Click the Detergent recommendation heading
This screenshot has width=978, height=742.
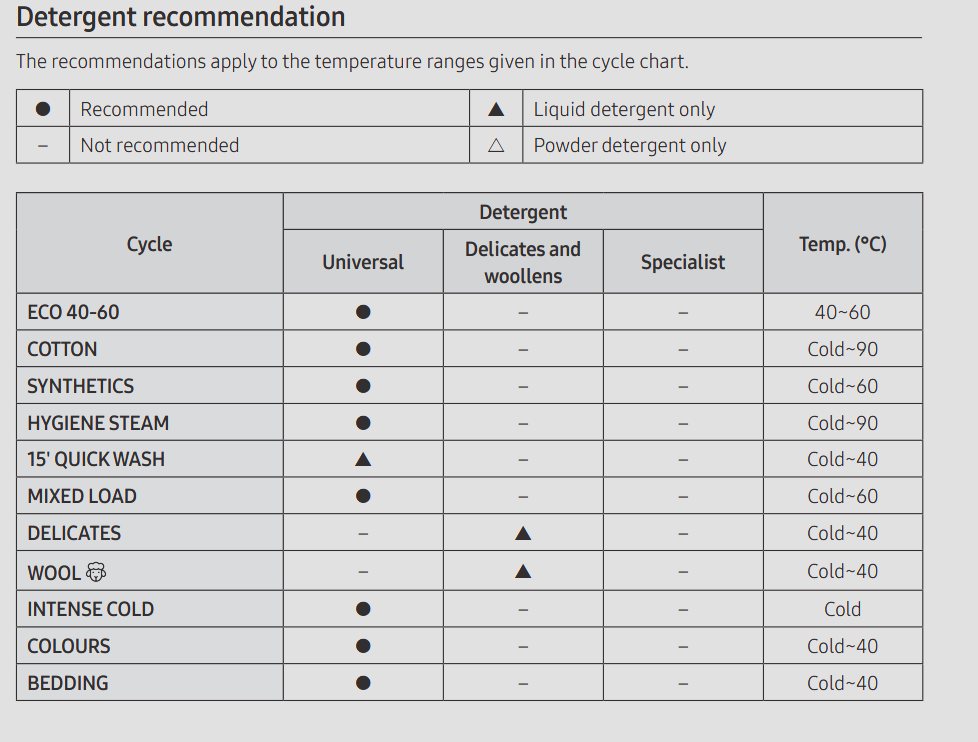[181, 17]
